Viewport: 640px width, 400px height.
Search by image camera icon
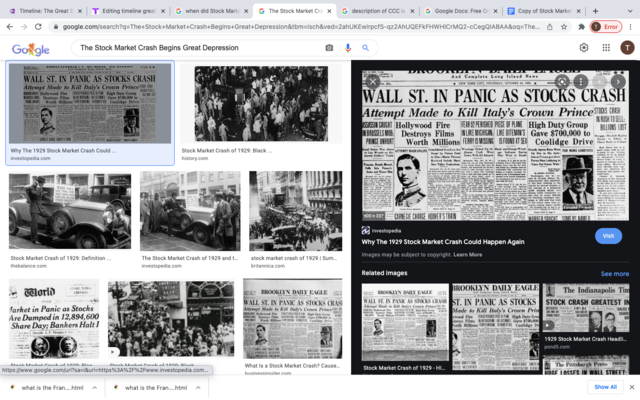coord(329,48)
